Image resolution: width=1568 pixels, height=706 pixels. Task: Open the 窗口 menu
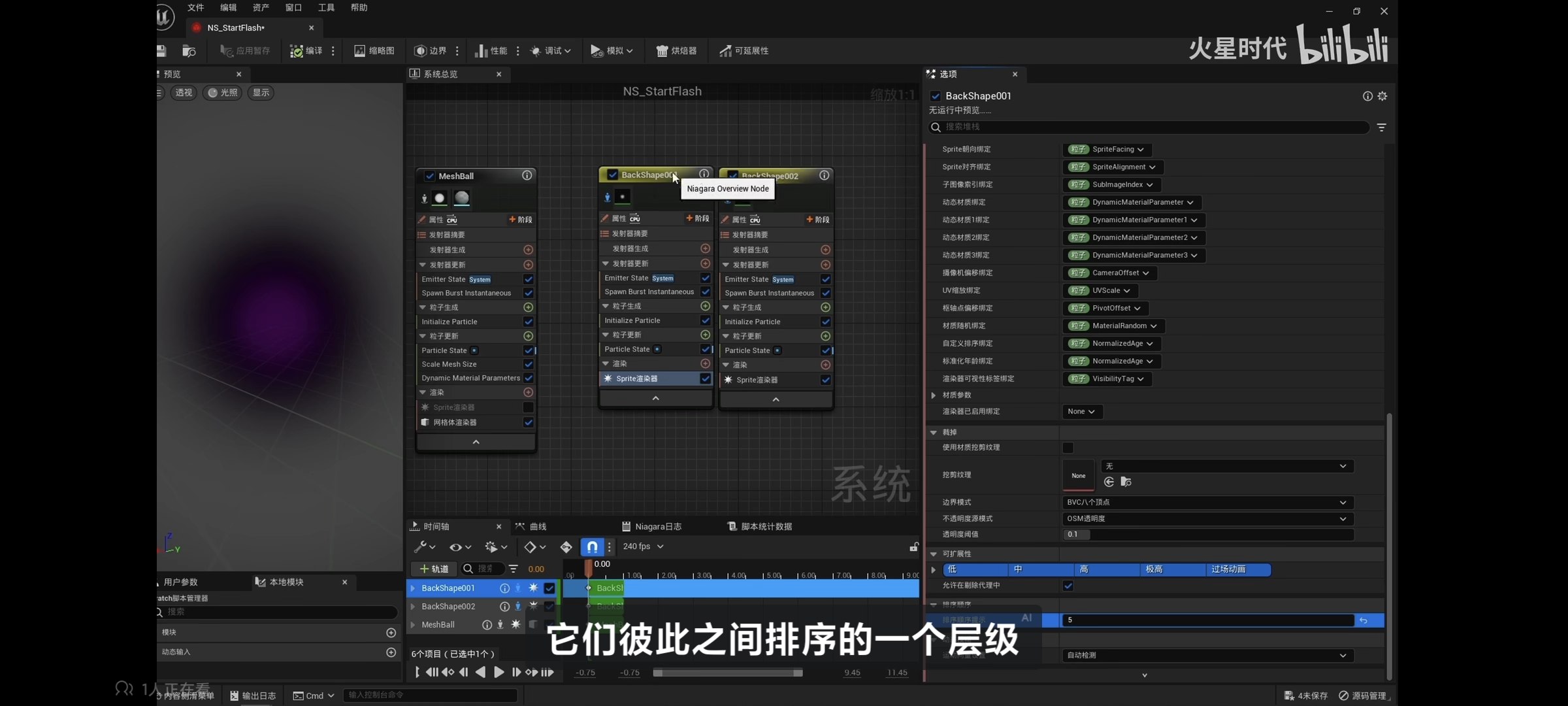pos(293,8)
